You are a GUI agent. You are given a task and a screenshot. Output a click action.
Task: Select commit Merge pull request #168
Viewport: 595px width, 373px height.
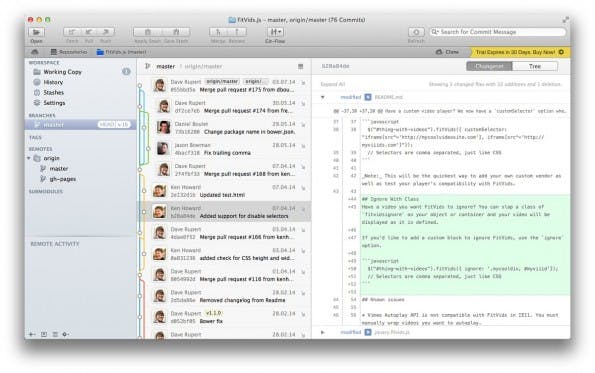pos(224,170)
